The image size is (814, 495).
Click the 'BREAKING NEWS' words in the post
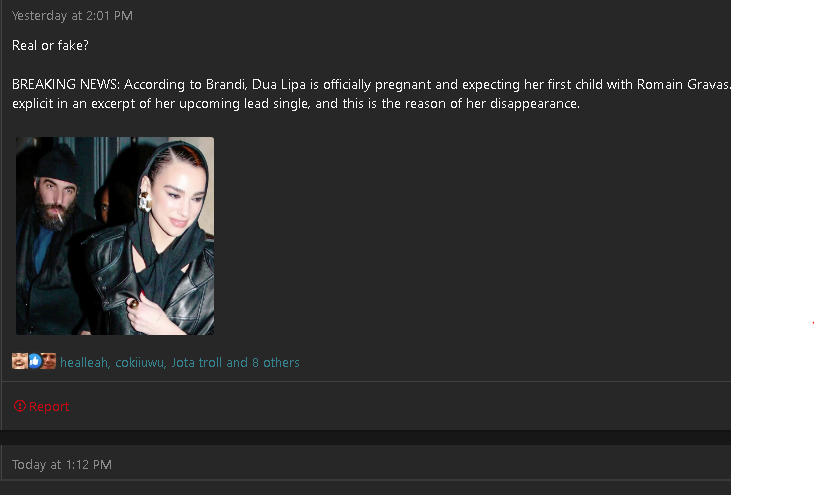[65, 84]
